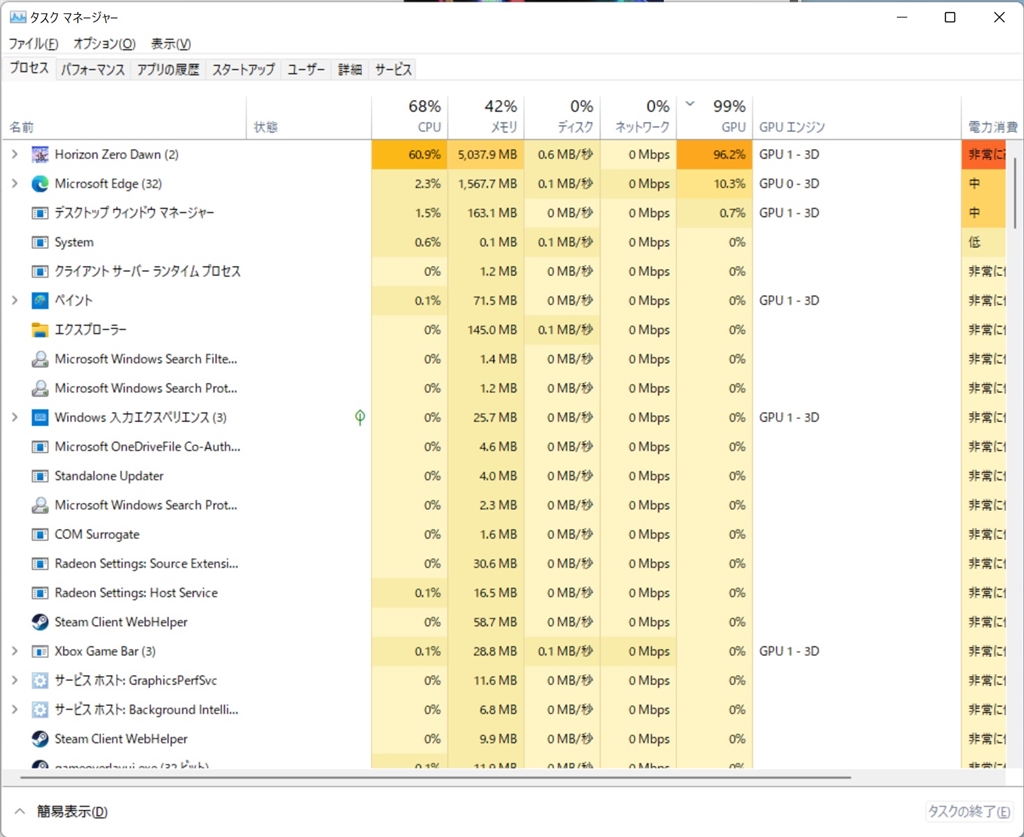
Task: Switch to the スタートアップ tab
Action: click(x=243, y=70)
